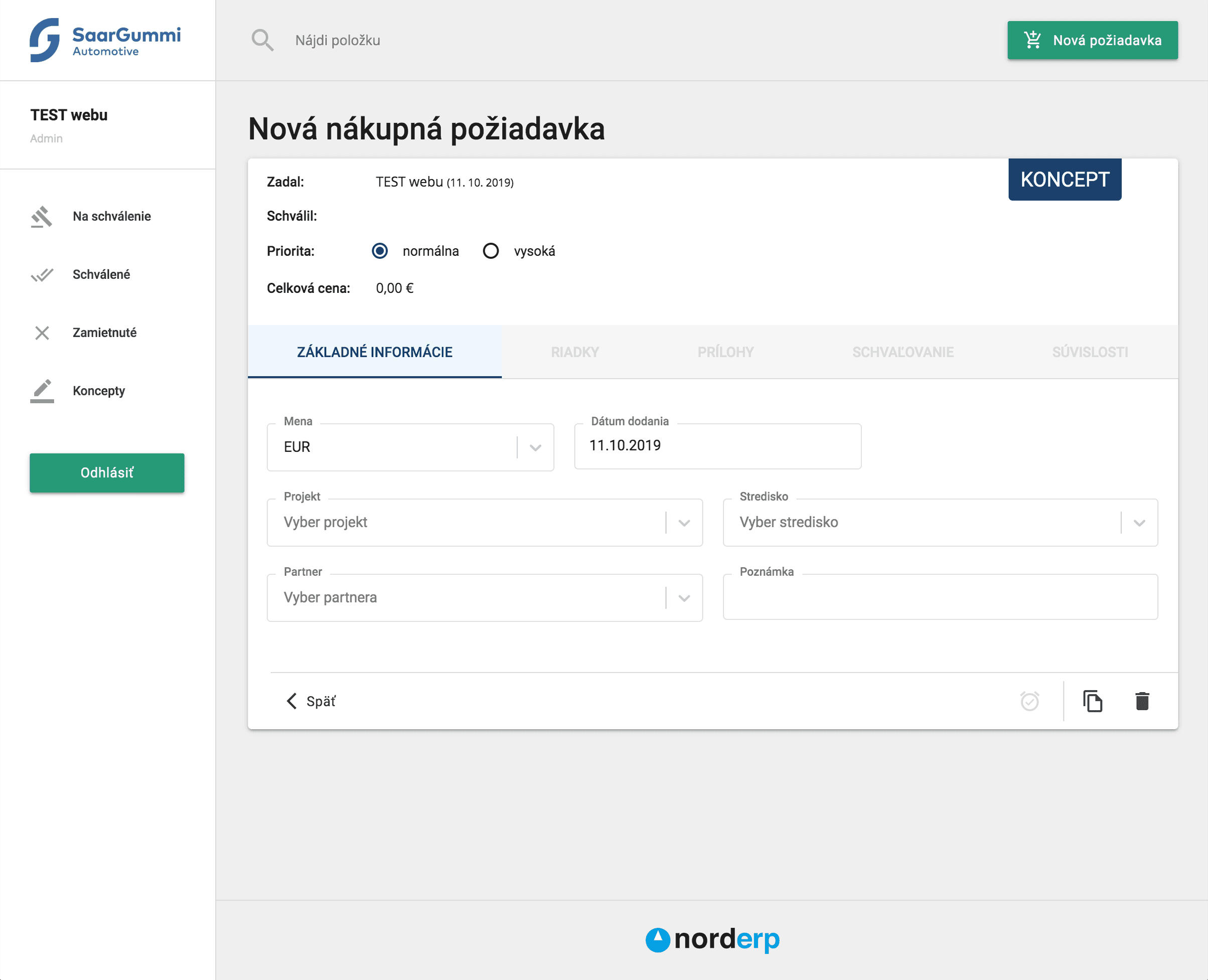
Task: Select the normálna priority radio button
Action: coord(380,251)
